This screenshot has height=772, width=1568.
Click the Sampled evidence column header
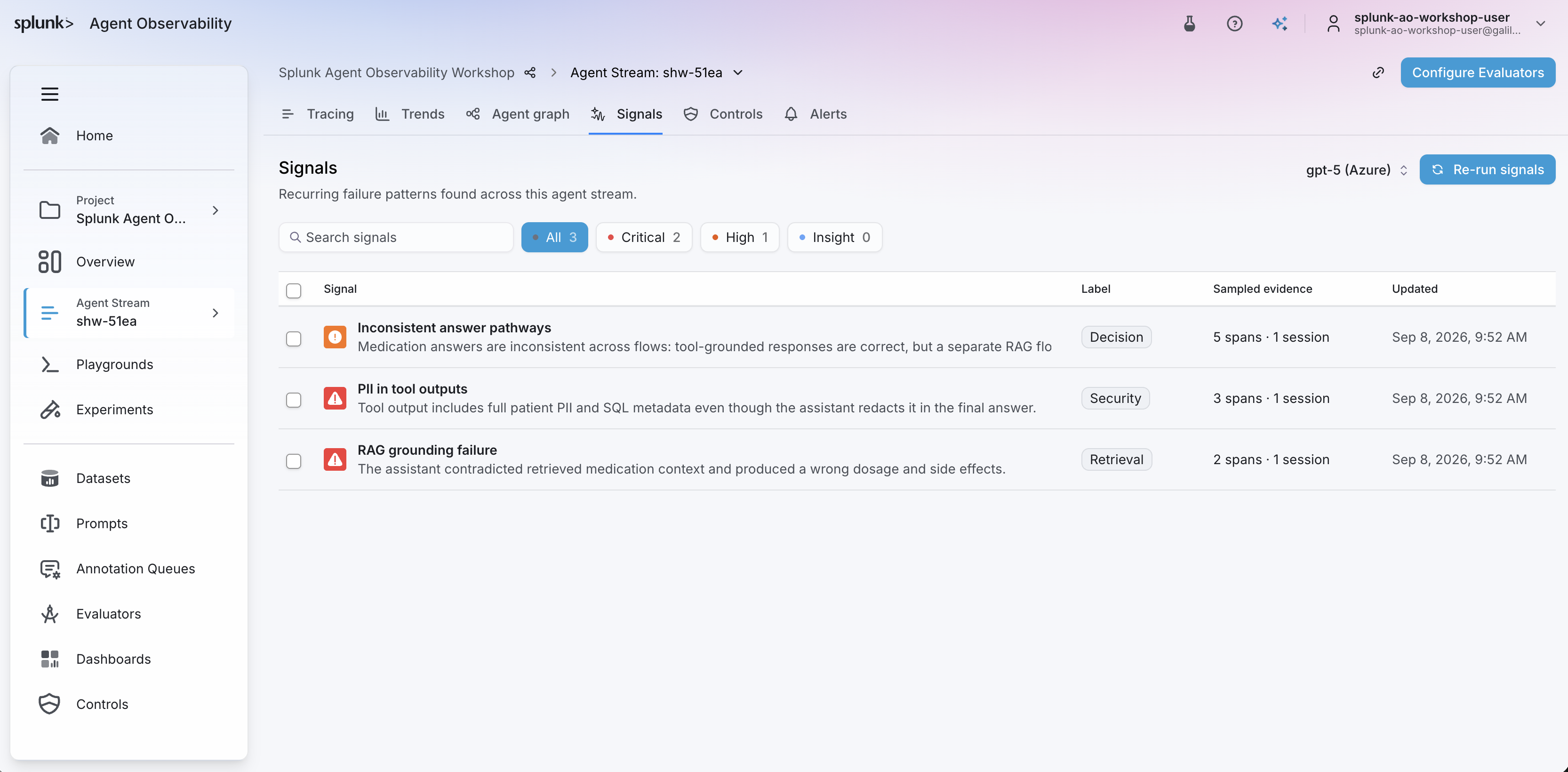pyautogui.click(x=1262, y=289)
